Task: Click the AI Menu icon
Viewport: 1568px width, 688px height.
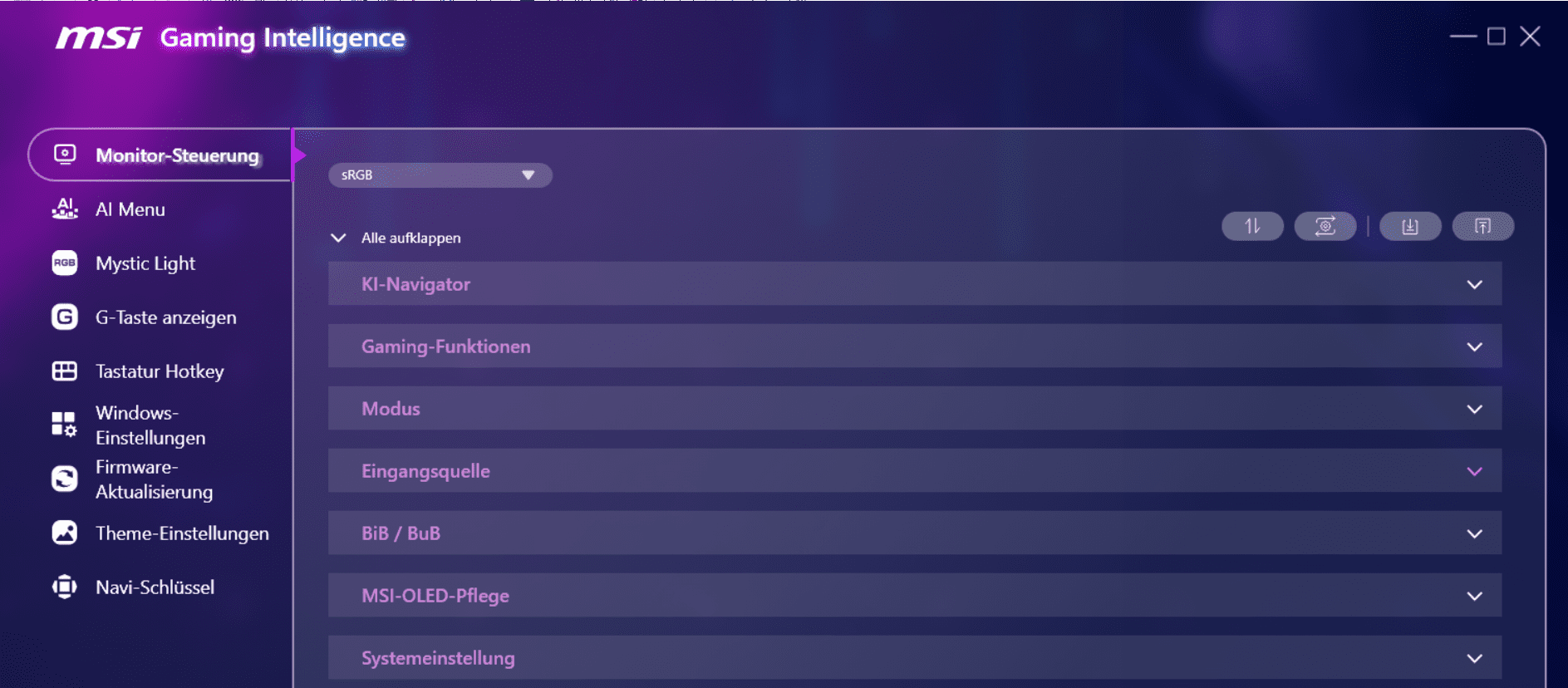Action: [65, 209]
